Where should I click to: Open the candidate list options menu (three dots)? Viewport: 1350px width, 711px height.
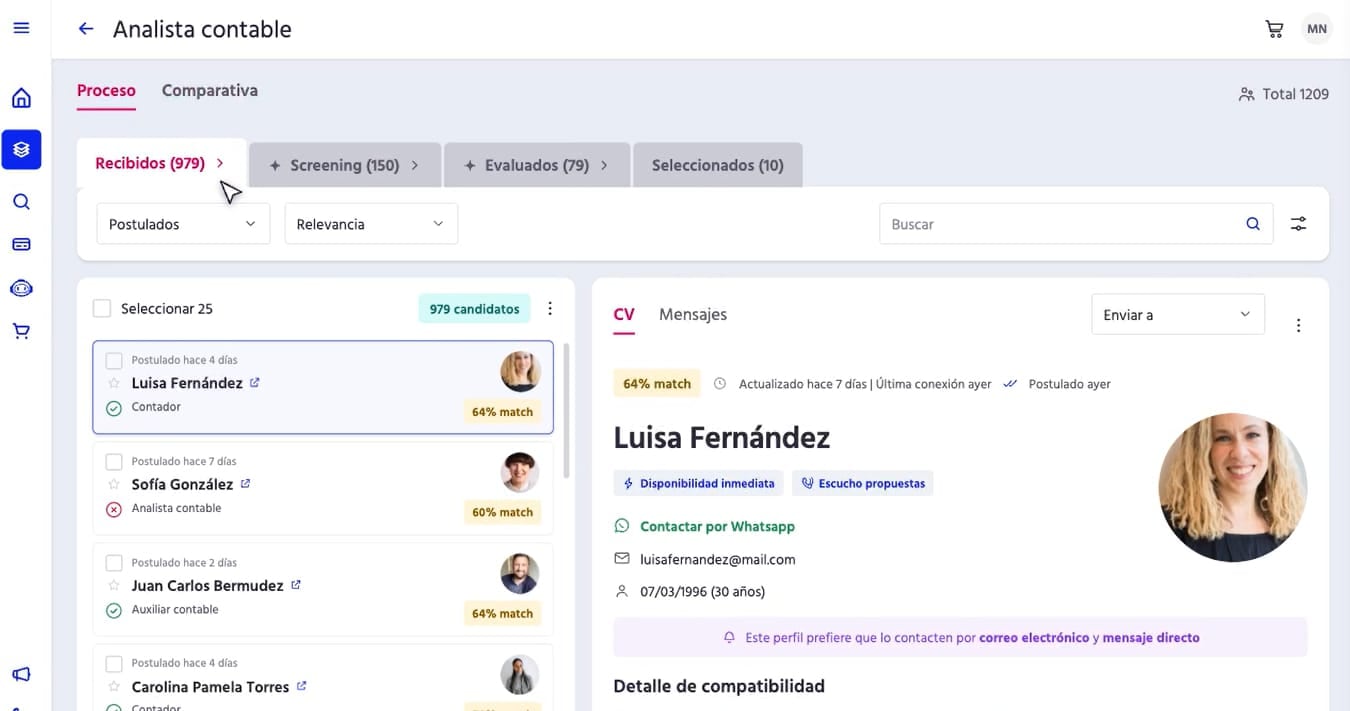coord(550,309)
